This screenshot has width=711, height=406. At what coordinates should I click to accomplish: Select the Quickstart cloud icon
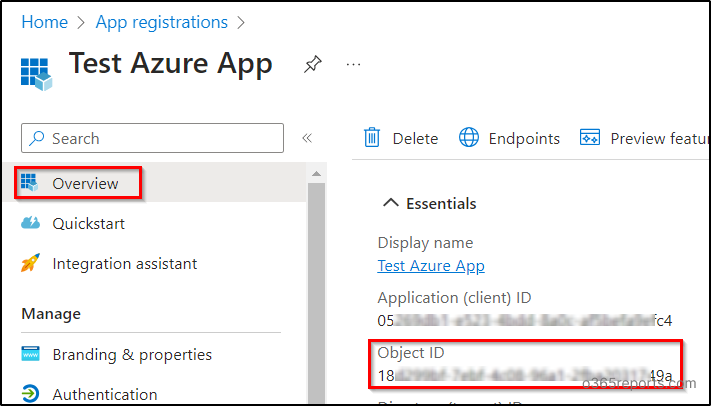pyautogui.click(x=30, y=223)
